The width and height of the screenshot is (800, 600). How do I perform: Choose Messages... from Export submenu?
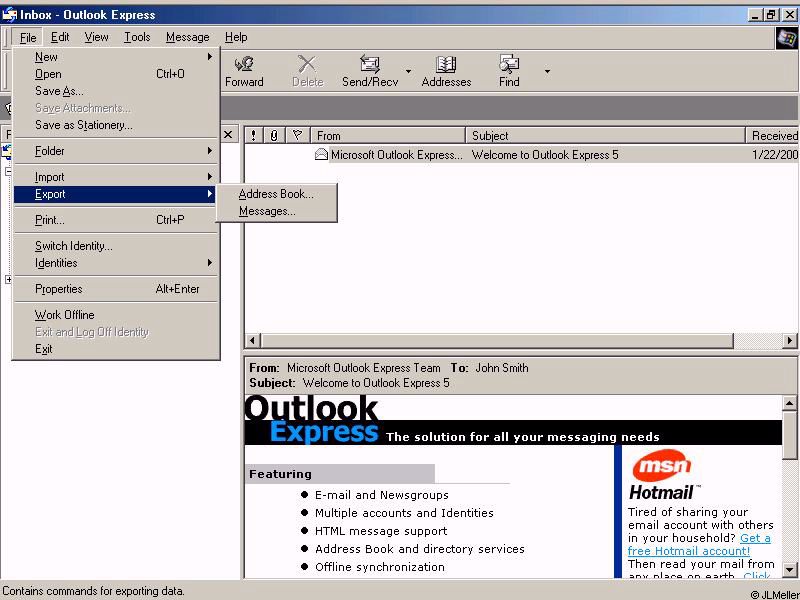[x=267, y=211]
